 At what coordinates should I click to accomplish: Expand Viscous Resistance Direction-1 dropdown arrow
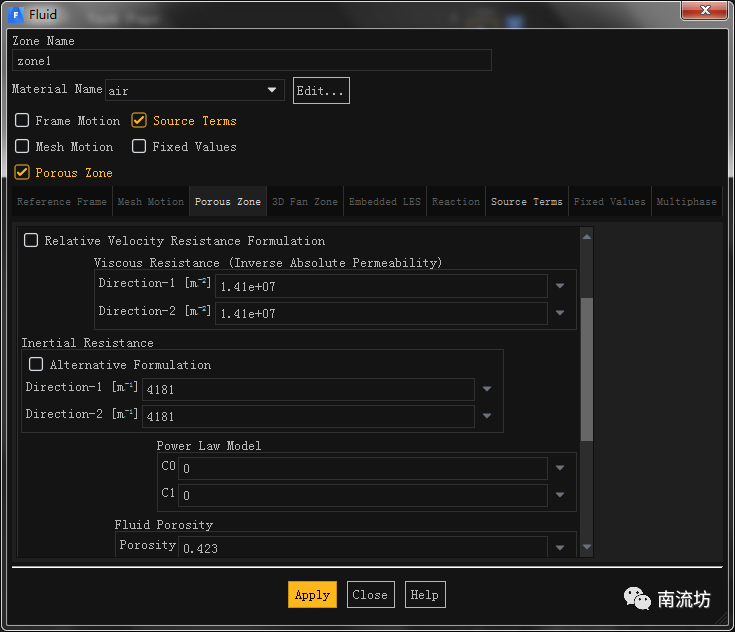(560, 286)
